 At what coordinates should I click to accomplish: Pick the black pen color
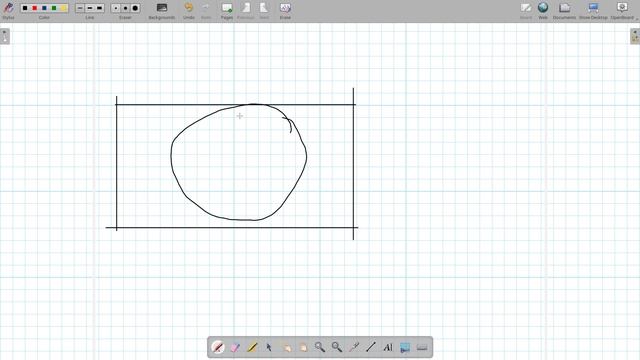(25, 8)
